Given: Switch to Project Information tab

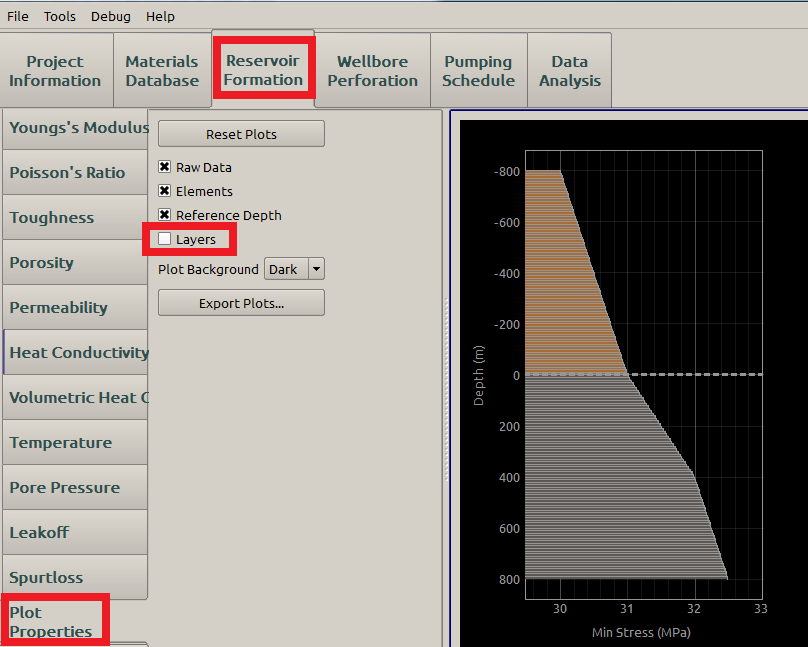Looking at the screenshot, I should [55, 71].
